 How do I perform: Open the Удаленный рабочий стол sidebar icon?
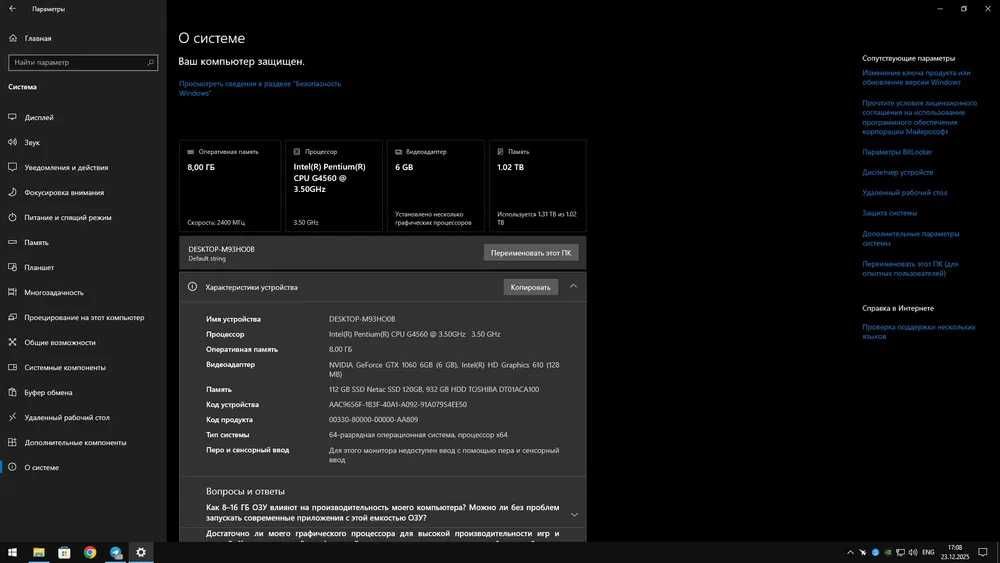coord(12,417)
